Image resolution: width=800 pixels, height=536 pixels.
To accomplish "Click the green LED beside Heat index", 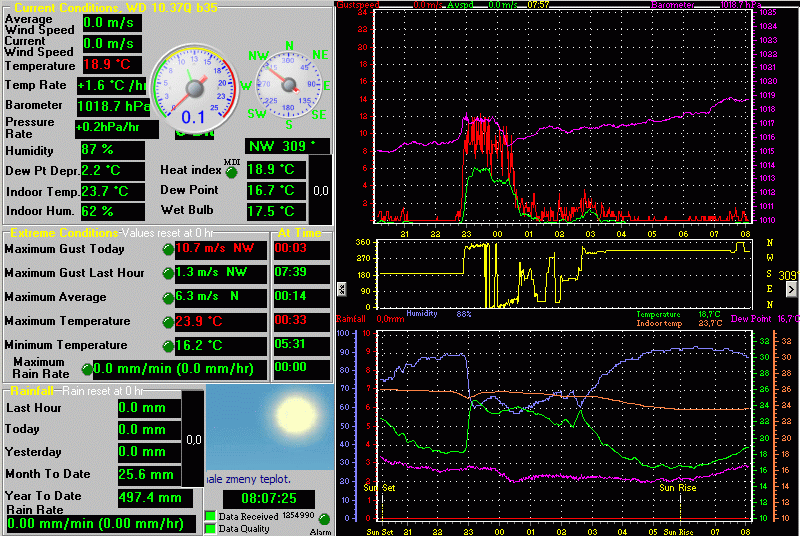I will pos(232,172).
